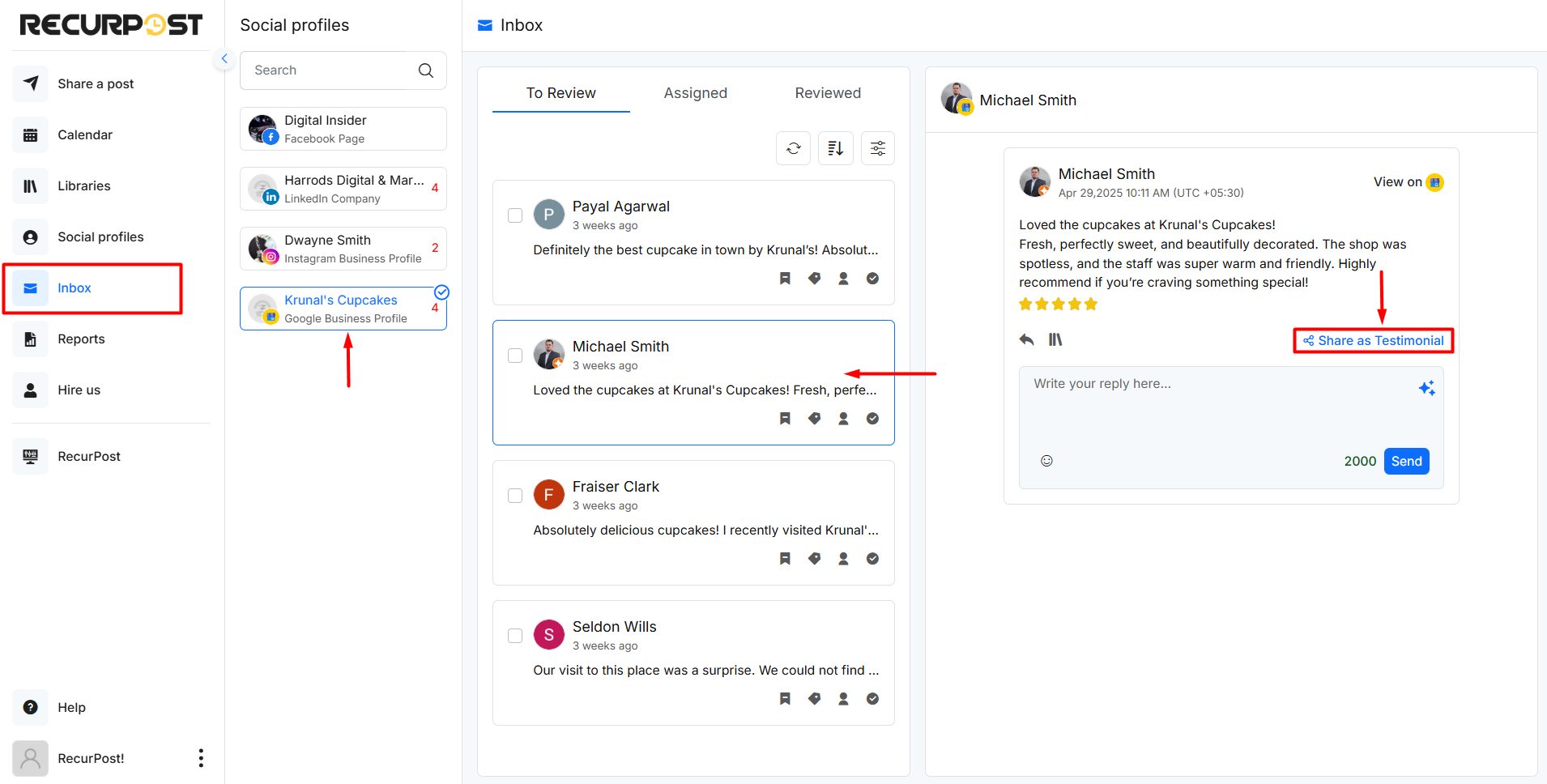The image size is (1547, 784).
Task: Tag Fraiser Clark's review
Action: coord(814,559)
